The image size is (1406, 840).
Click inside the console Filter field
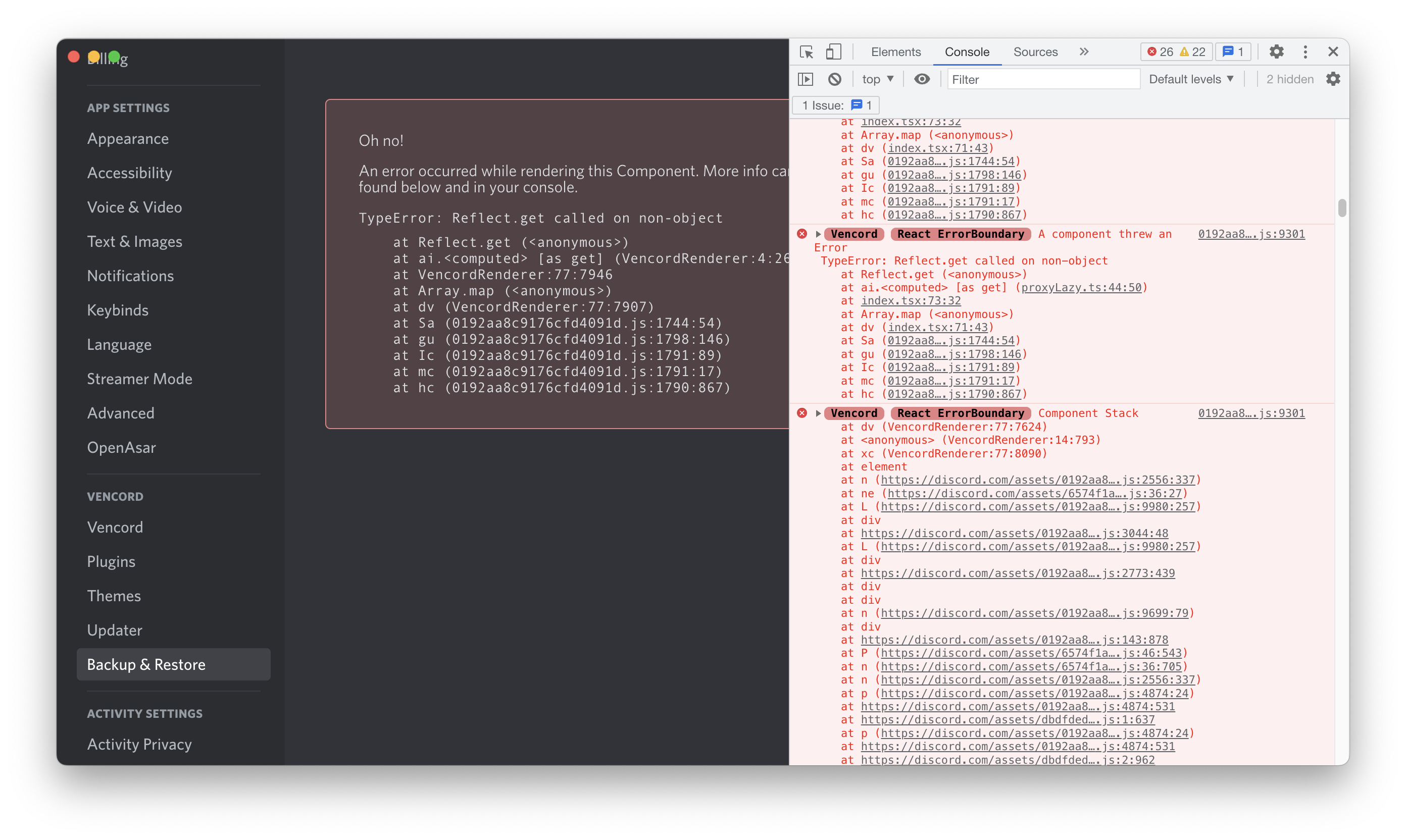(x=1043, y=79)
